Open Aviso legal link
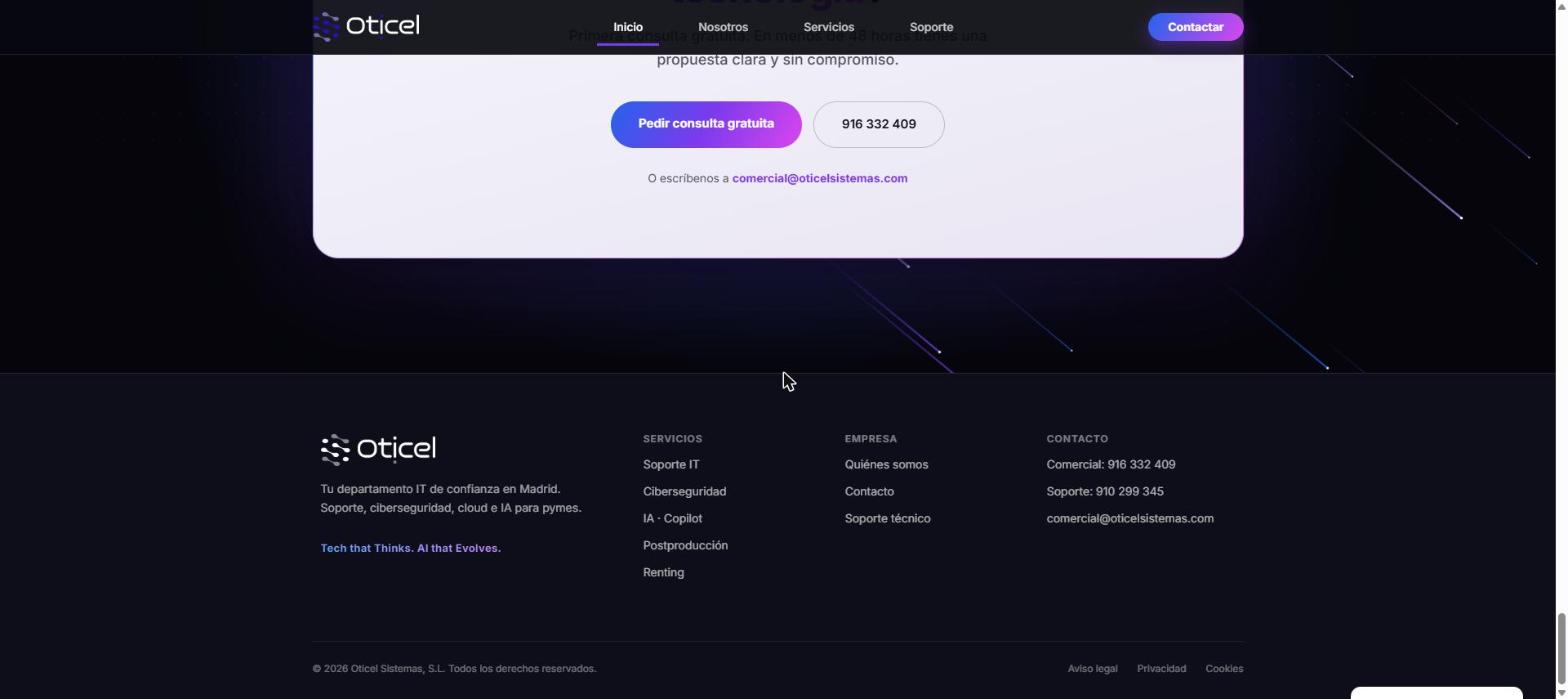 tap(1092, 668)
